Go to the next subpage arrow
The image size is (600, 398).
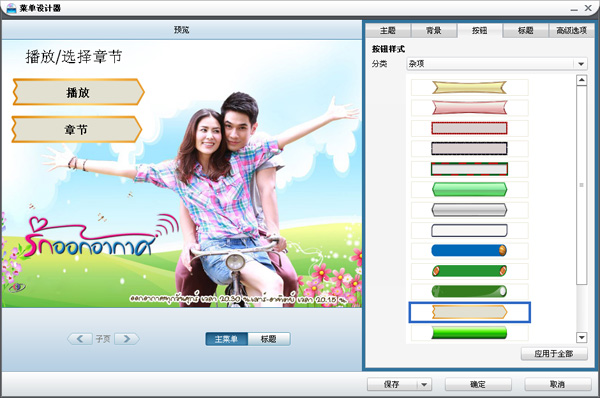click(x=127, y=339)
